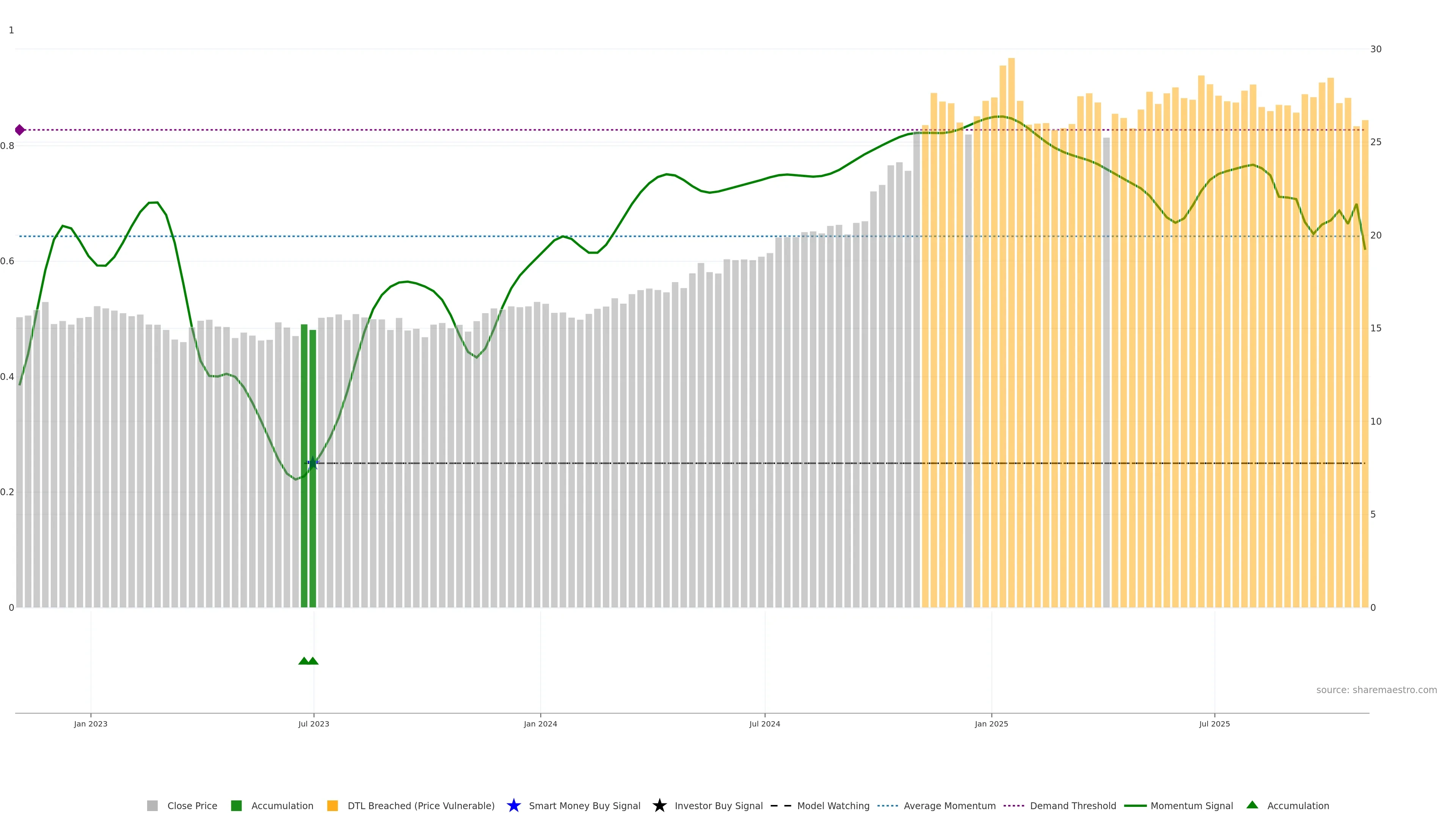
Task: Click the purple diamond on the demand threshold
Action: [20, 130]
